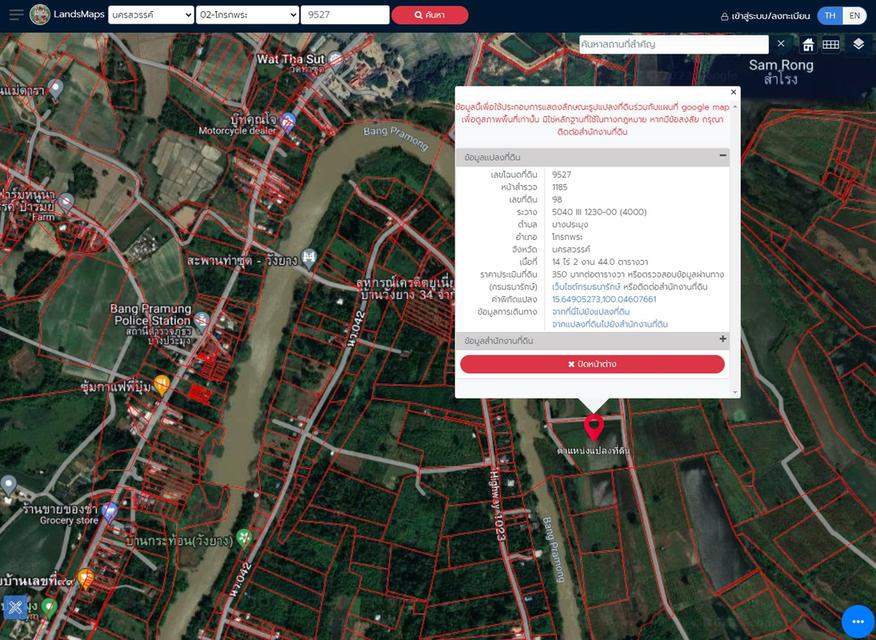Viewport: 876px width, 640px height.
Task: Collapse the ข้อมูลแปลงที่ดิน section
Action: pyautogui.click(x=722, y=156)
